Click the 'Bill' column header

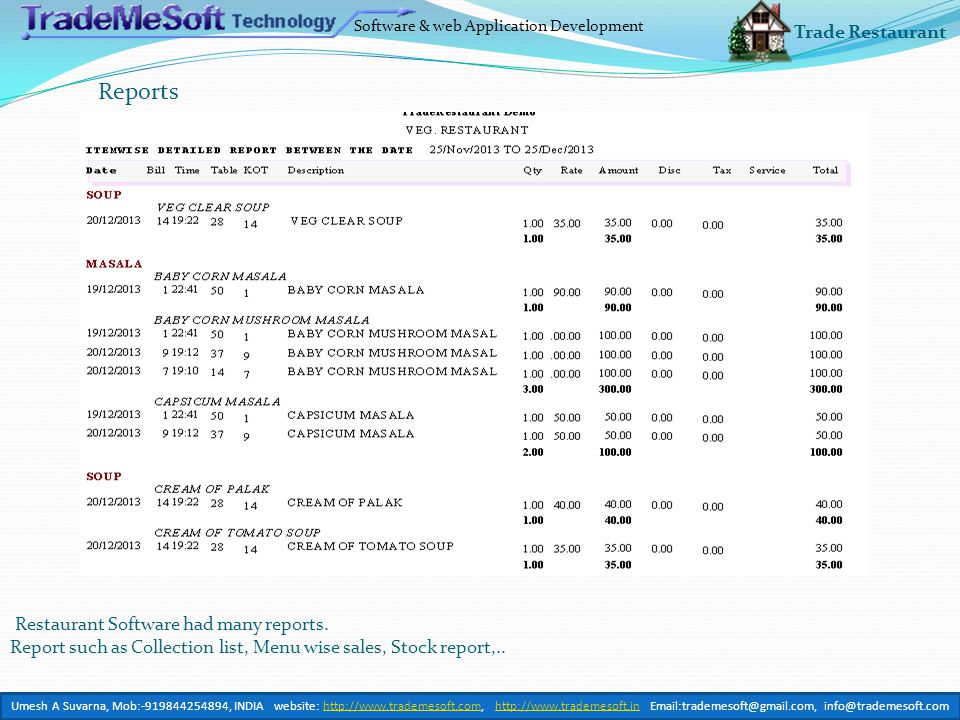(x=156, y=170)
